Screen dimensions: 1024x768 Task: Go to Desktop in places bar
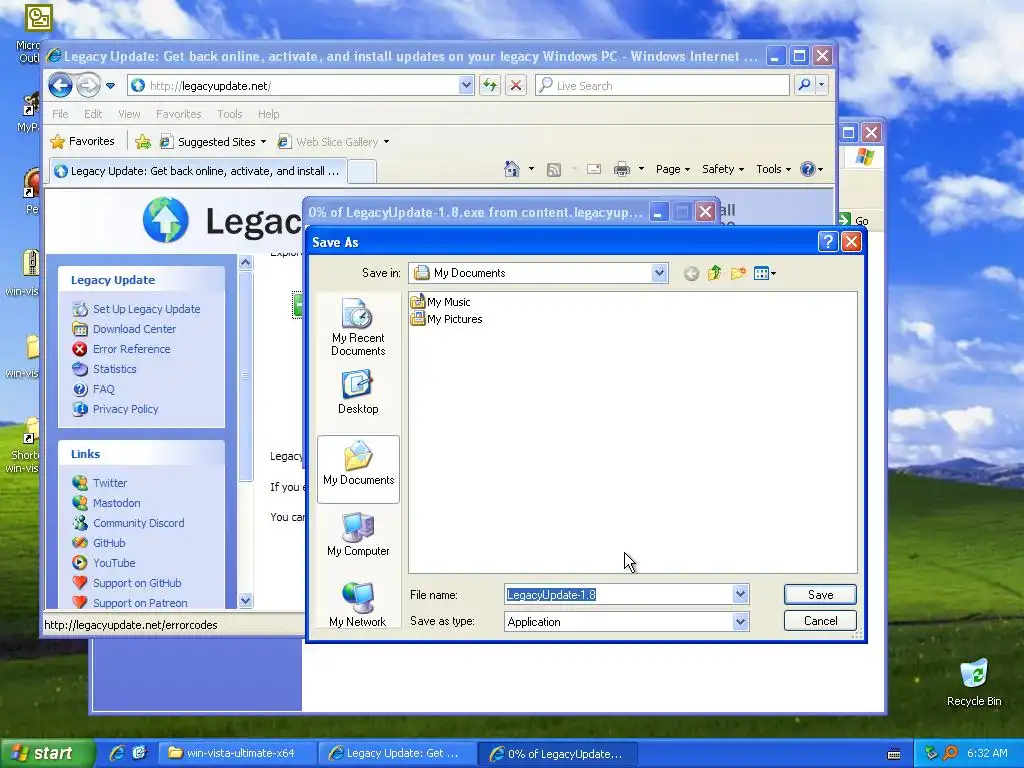point(358,392)
